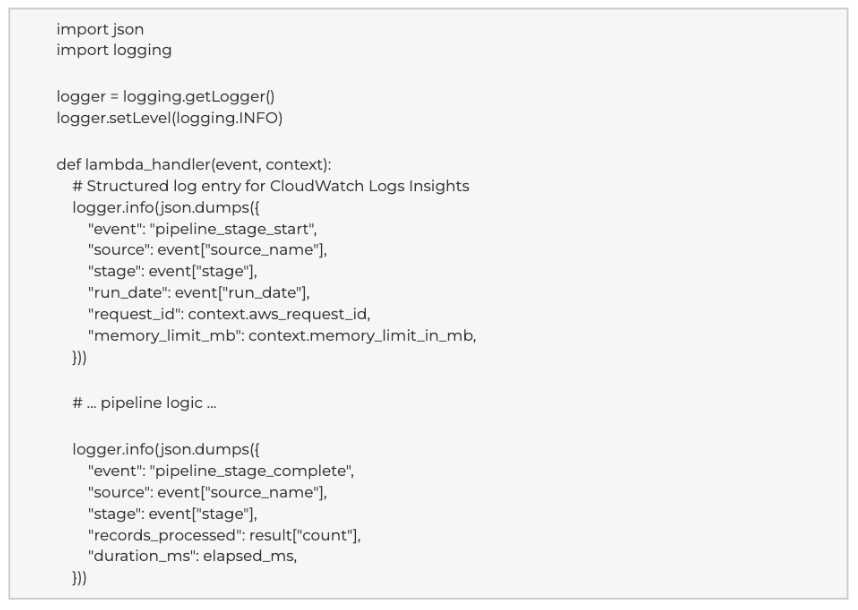Click the context.memory_limit_in_mb line
Viewport: 858px width, 610px height.
click(x=282, y=335)
